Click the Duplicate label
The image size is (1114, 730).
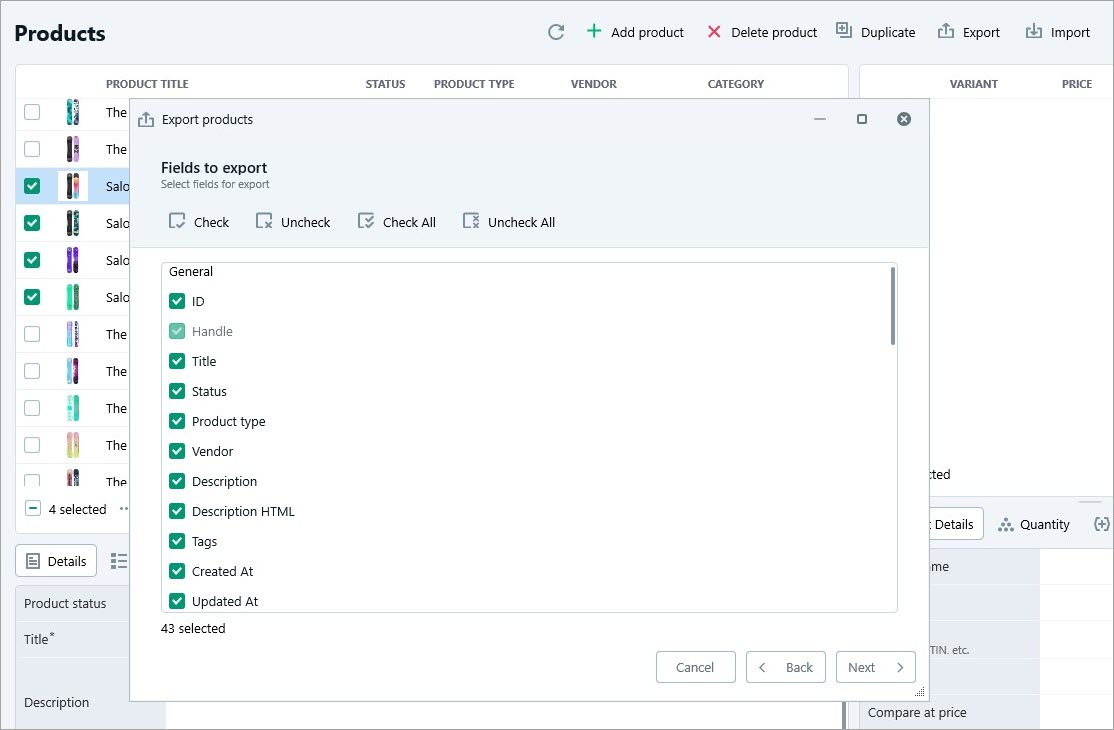coord(888,33)
